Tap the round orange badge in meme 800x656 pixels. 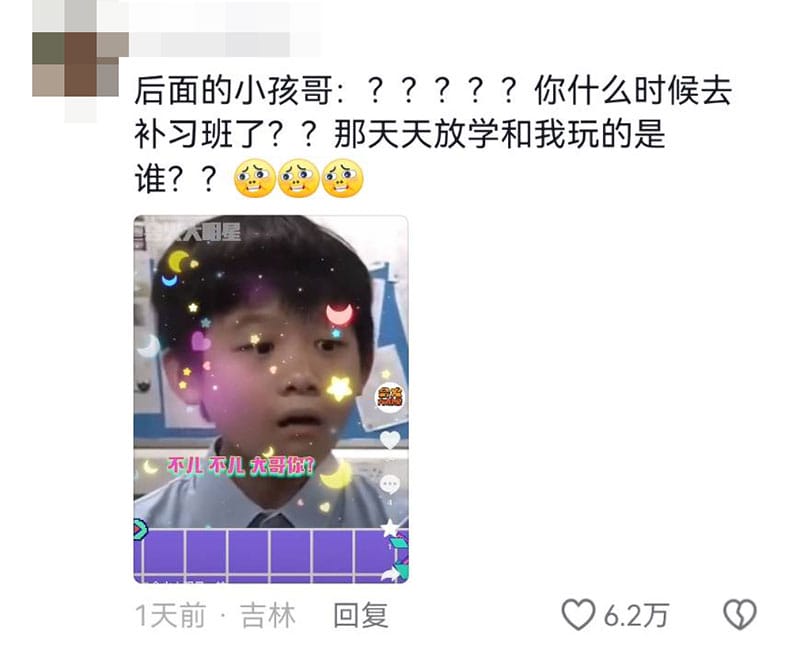click(390, 398)
